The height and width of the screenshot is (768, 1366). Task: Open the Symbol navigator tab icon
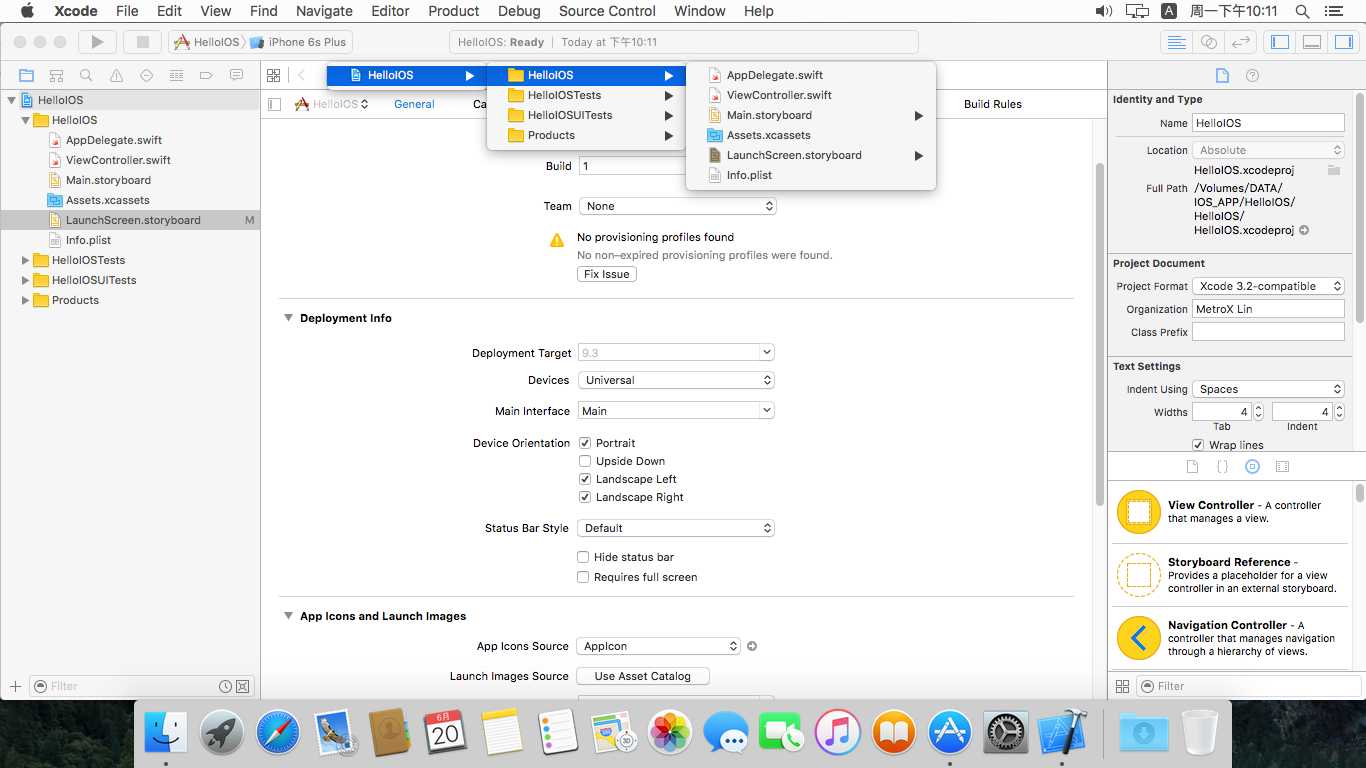(56, 75)
